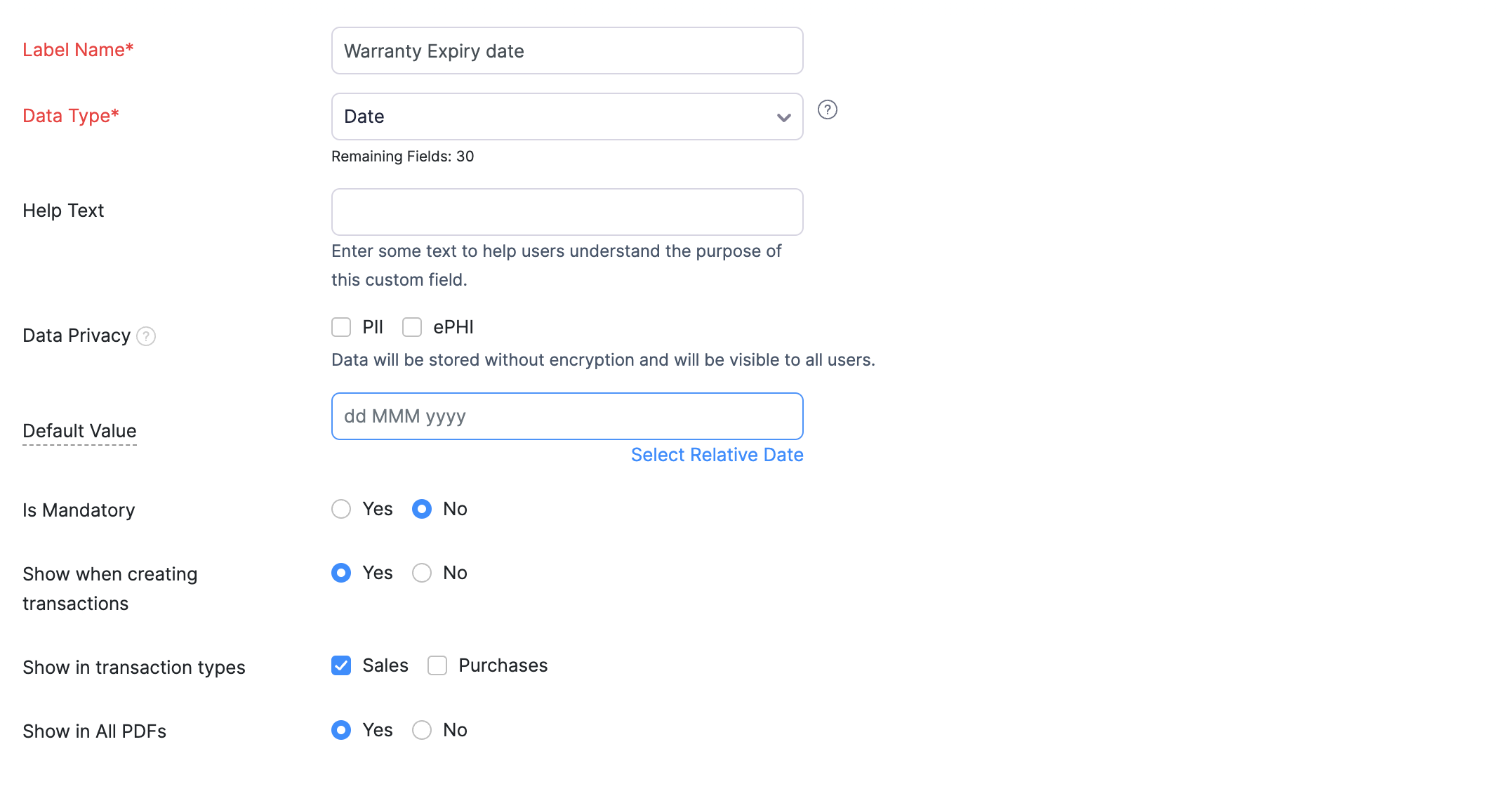The height and width of the screenshot is (803, 1512).
Task: Select No for Show in All PDFs
Action: (x=422, y=730)
